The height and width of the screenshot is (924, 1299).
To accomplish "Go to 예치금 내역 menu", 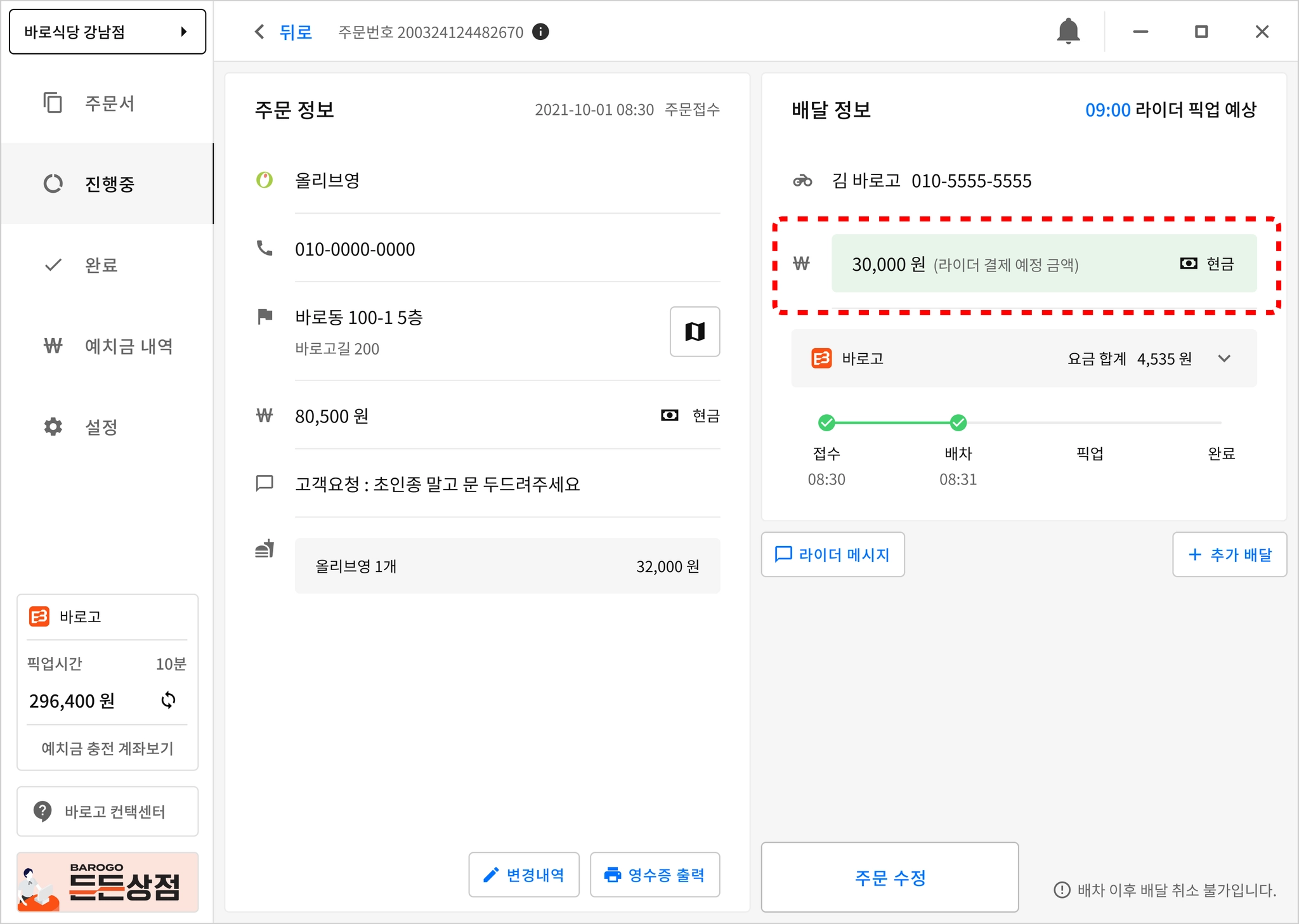I will pos(128,346).
